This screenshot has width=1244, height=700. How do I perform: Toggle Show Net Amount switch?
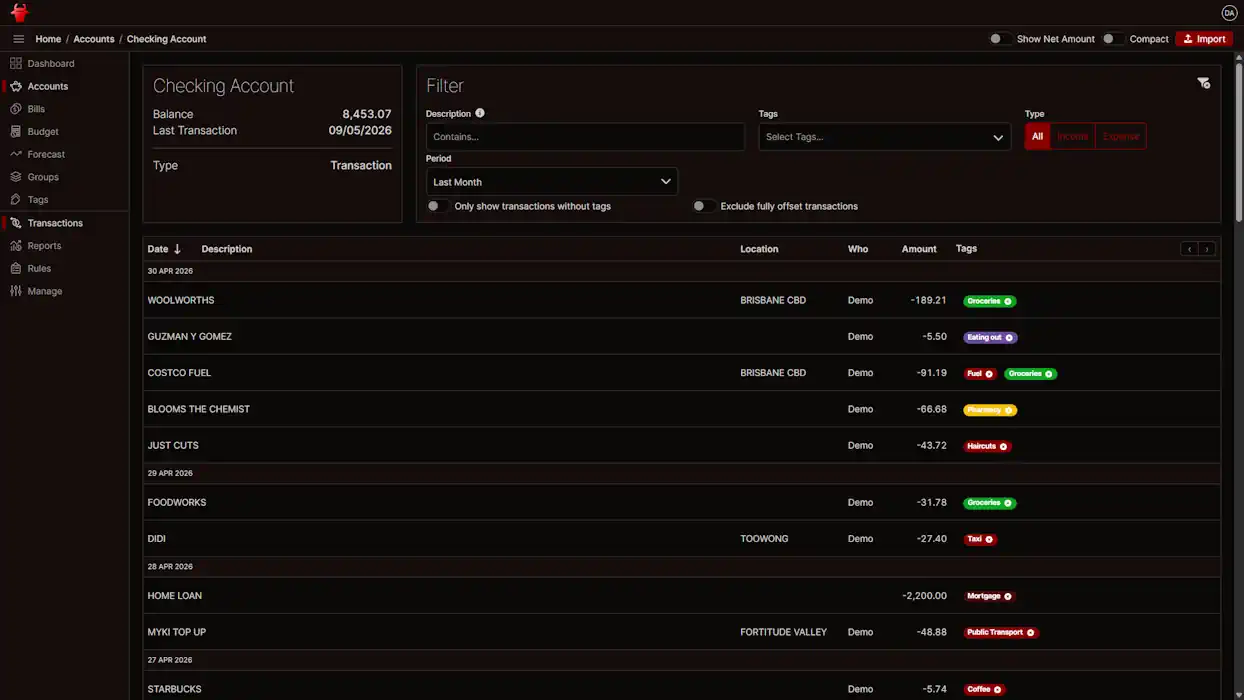(999, 39)
